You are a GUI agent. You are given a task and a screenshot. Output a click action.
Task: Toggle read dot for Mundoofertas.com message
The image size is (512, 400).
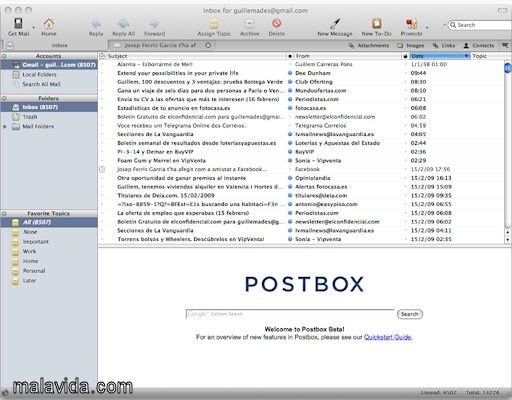click(290, 90)
